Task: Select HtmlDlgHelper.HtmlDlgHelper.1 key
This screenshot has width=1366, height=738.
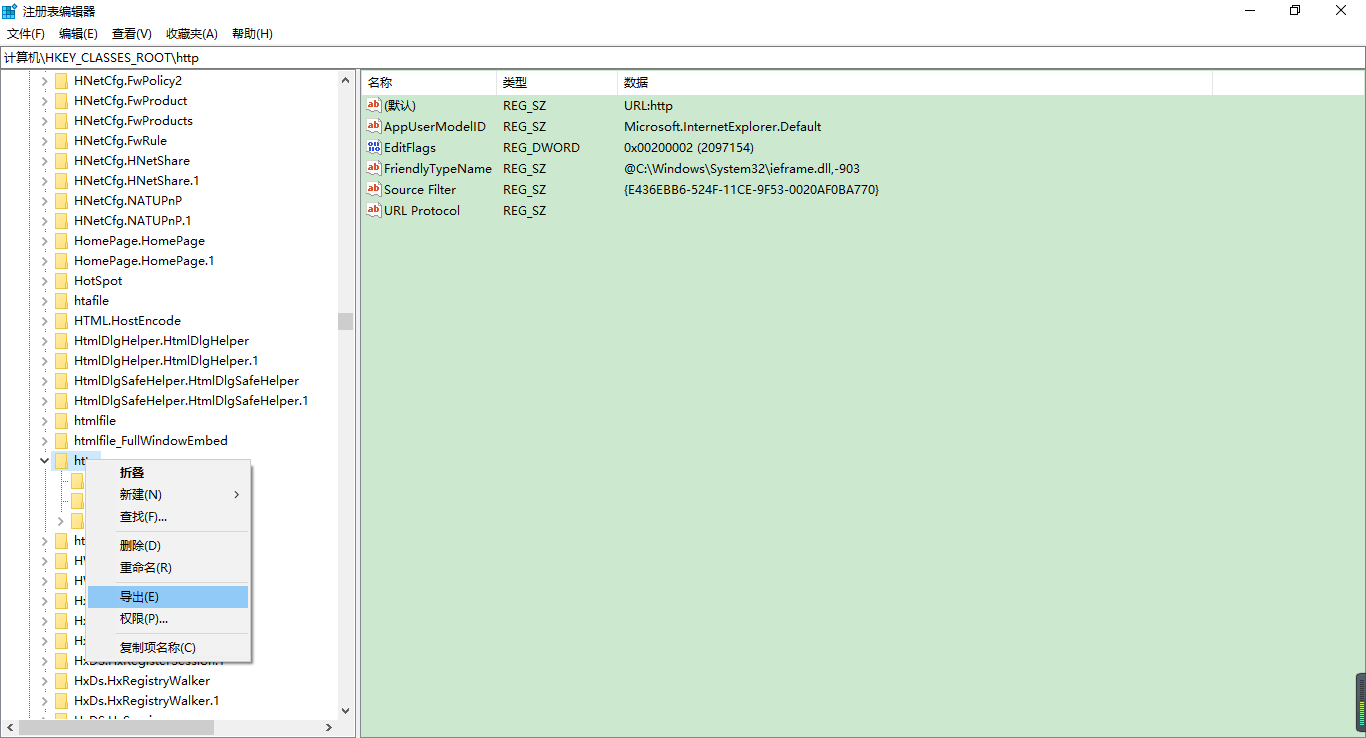Action: [166, 361]
